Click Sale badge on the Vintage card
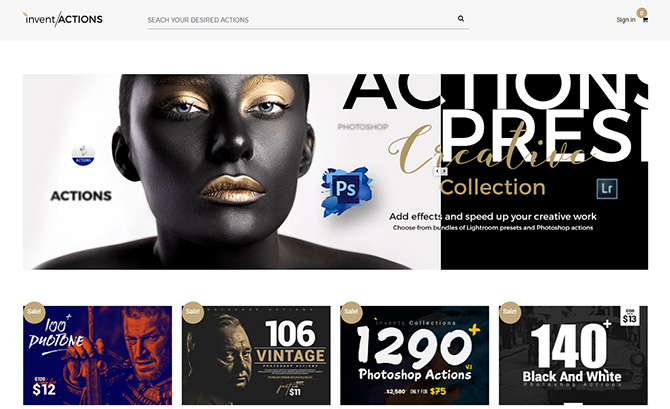 tap(193, 312)
